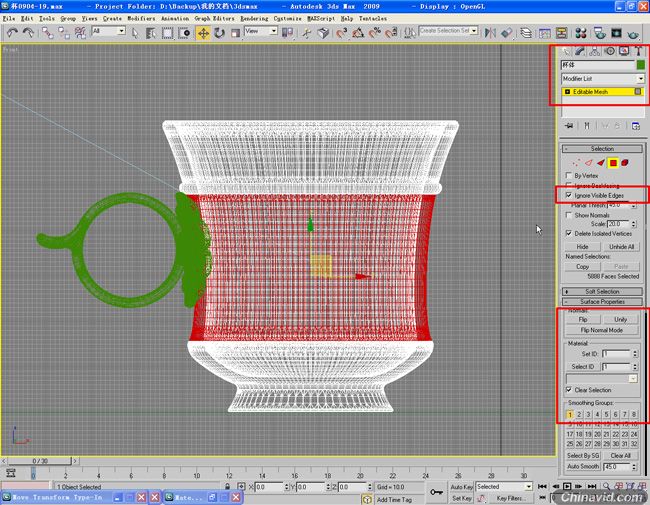The width and height of the screenshot is (650, 505).
Task: Select Face sub-object triangle icon
Action: tap(601, 163)
